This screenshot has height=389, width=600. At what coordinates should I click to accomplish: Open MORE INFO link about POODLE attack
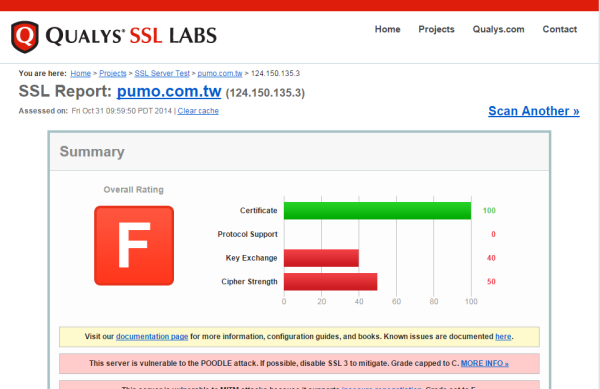(485, 363)
